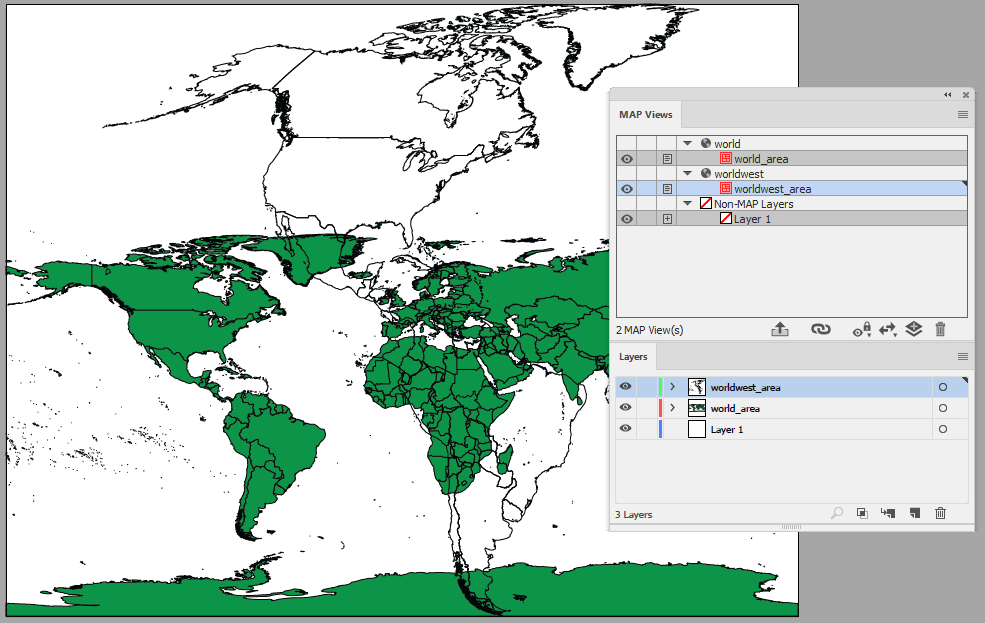Select the Make Clipping Mask icon in Layers panel
This screenshot has width=985, height=623.
coord(862,513)
